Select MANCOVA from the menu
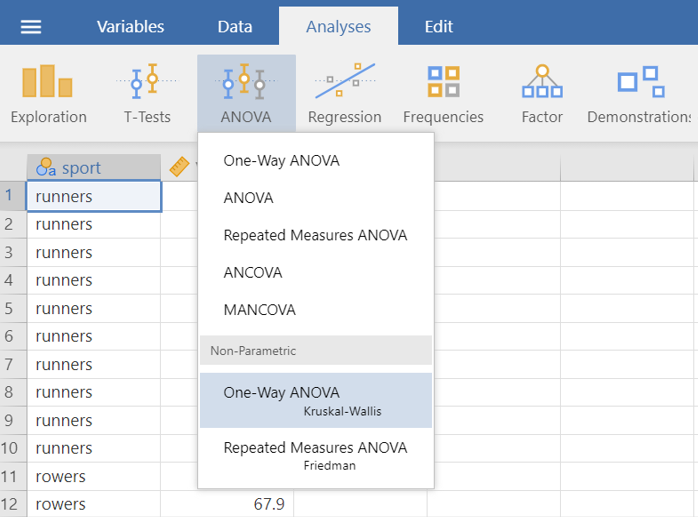Screen dimensions: 698x517 pos(260,310)
